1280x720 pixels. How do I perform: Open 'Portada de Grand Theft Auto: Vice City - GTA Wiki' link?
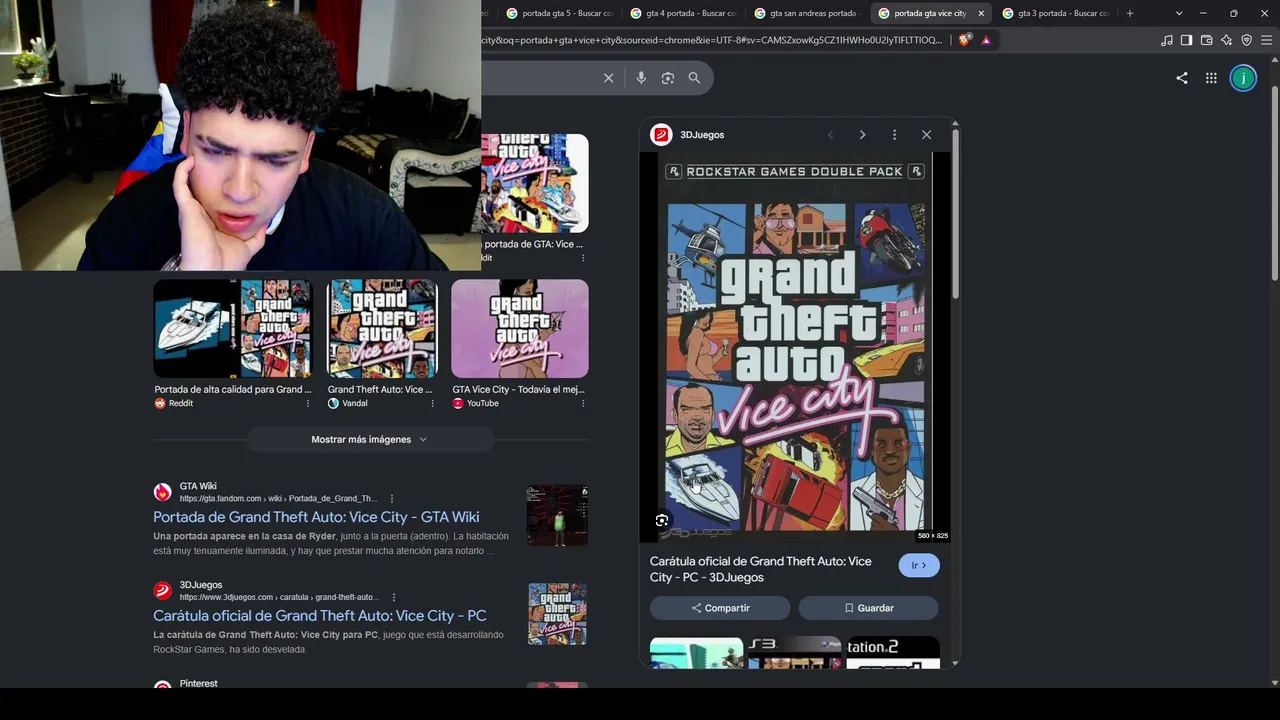click(316, 517)
